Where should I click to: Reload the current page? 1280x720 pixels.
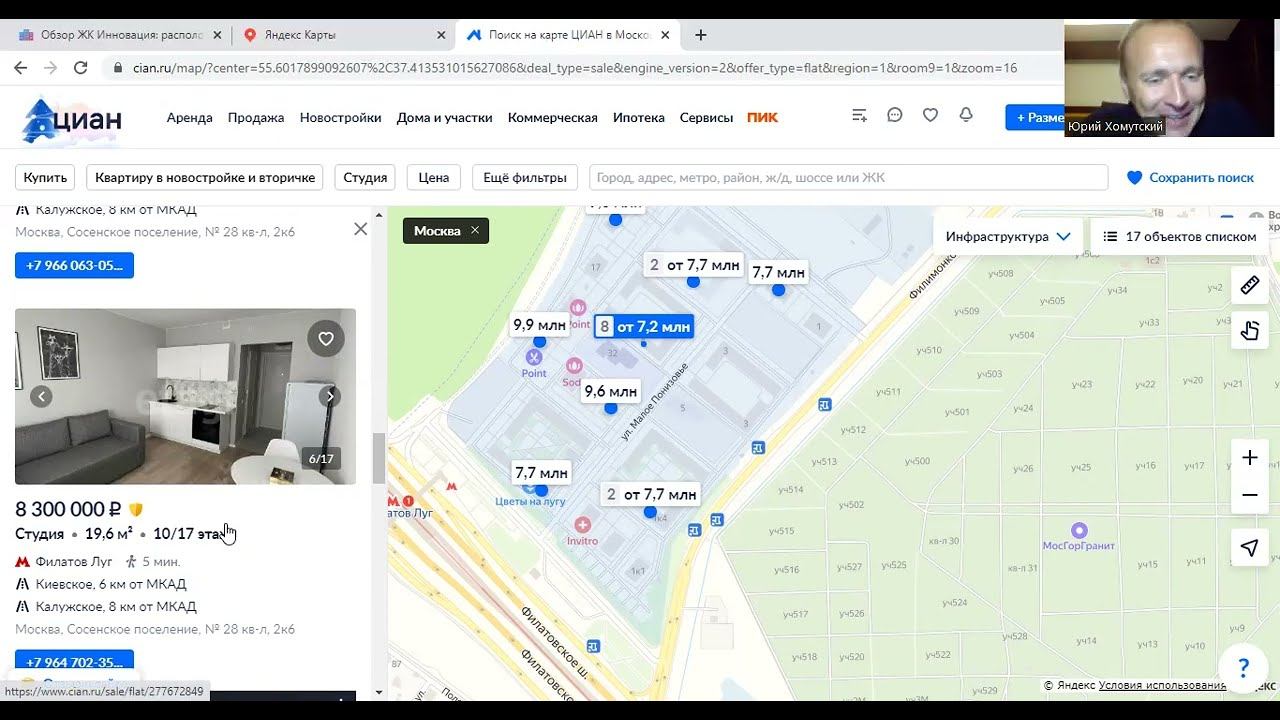(81, 68)
